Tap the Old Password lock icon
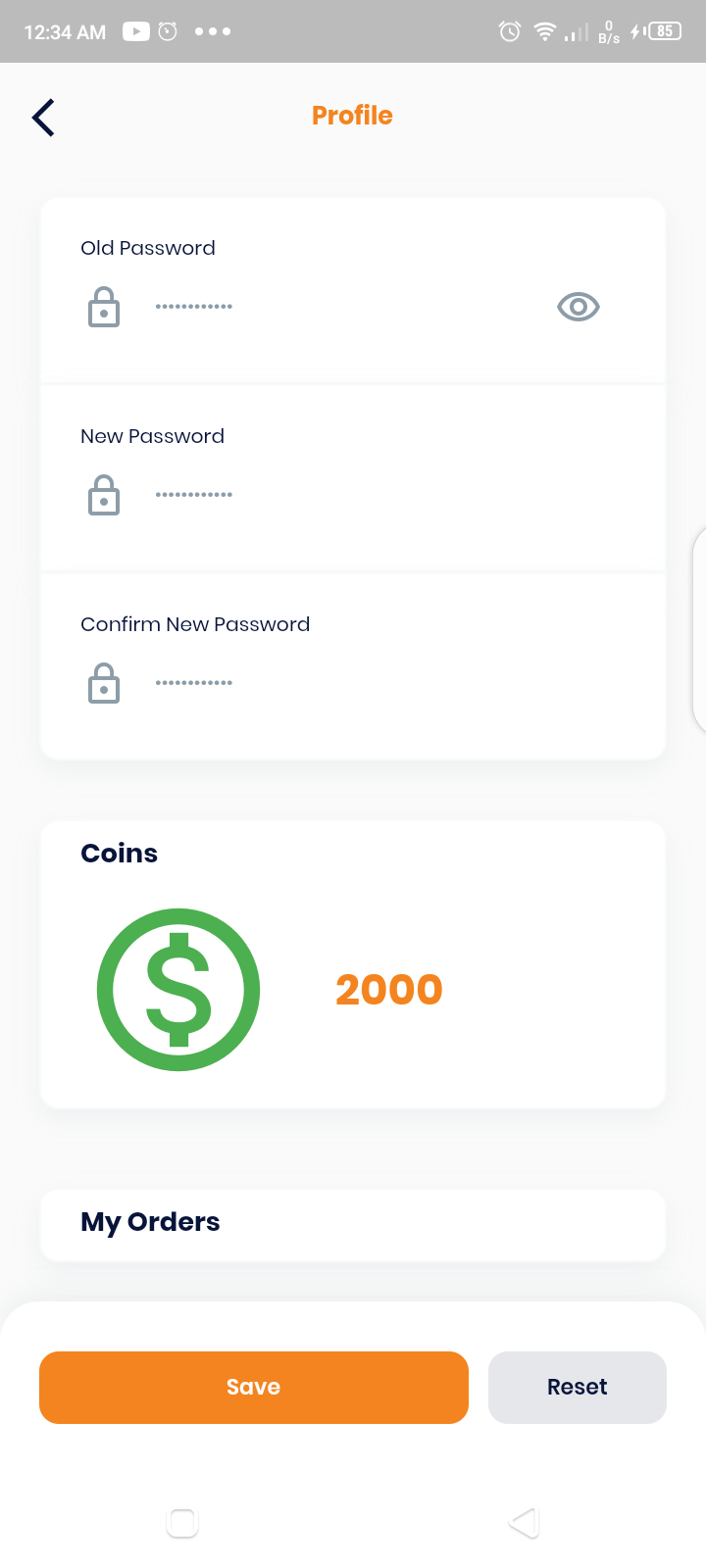This screenshot has width=706, height=1568. point(104,307)
